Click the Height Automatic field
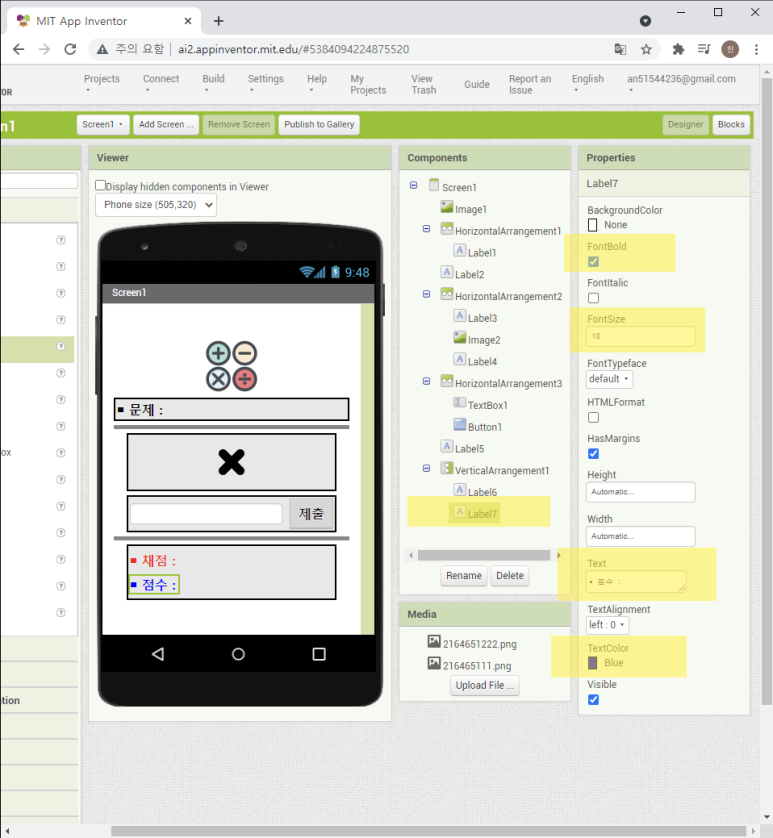The image size is (773, 838). [640, 492]
